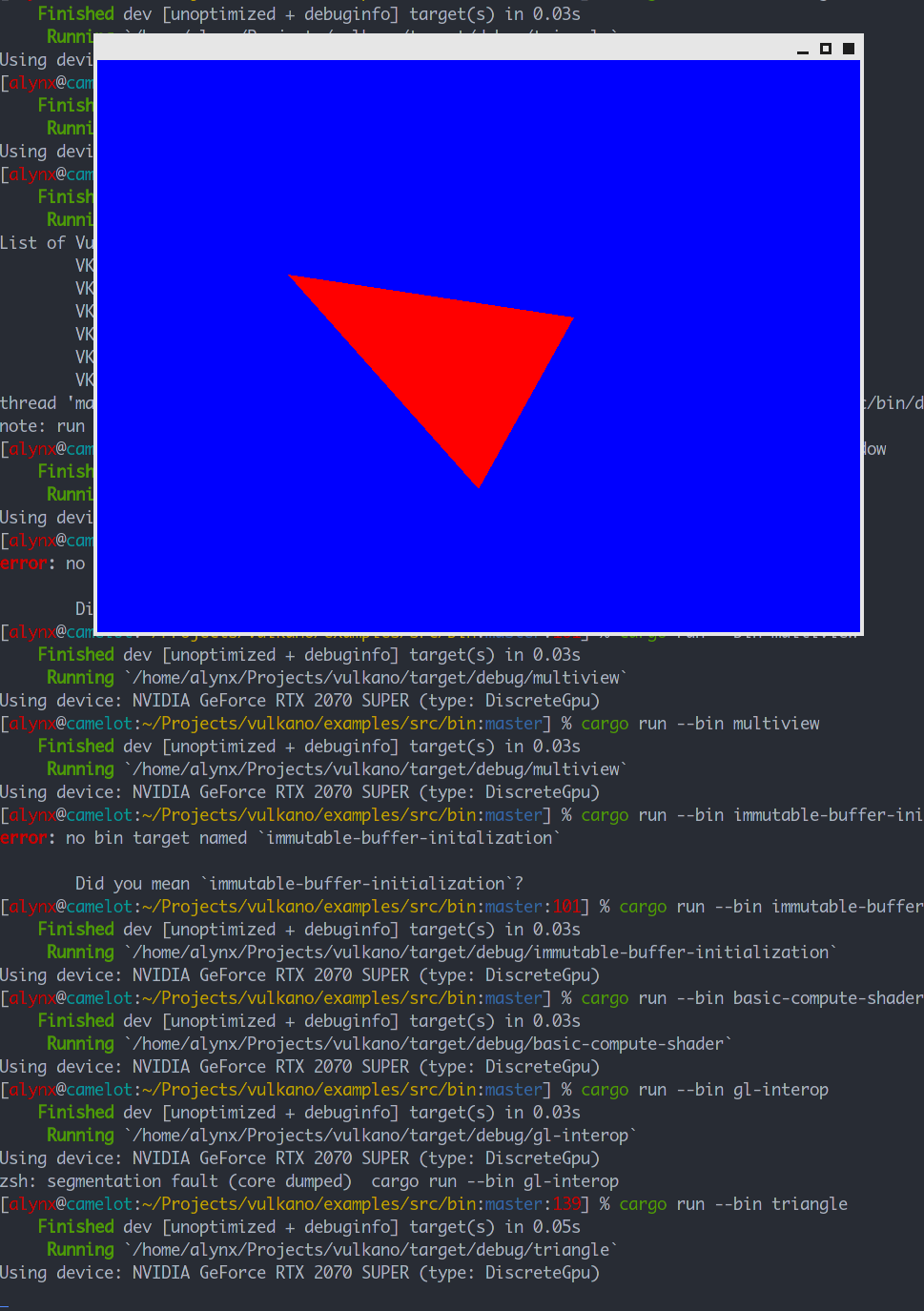Click the filled close square icon
Viewport: 924px width, 1311px height.
coord(848,49)
